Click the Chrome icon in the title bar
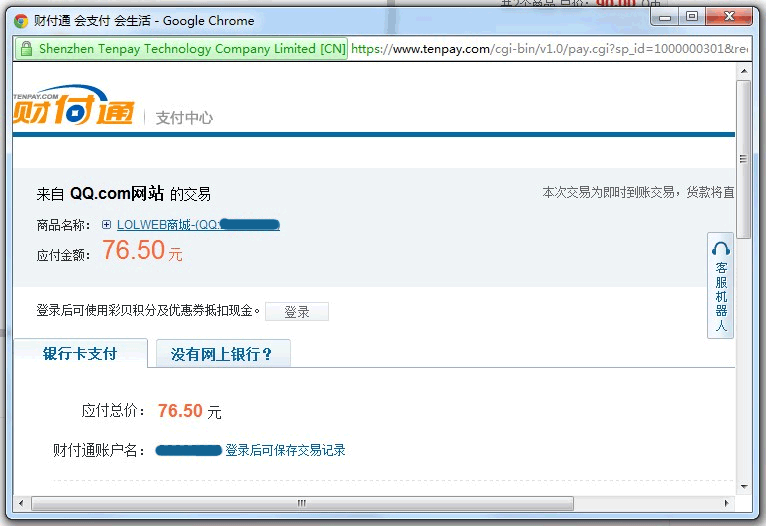 point(21,20)
